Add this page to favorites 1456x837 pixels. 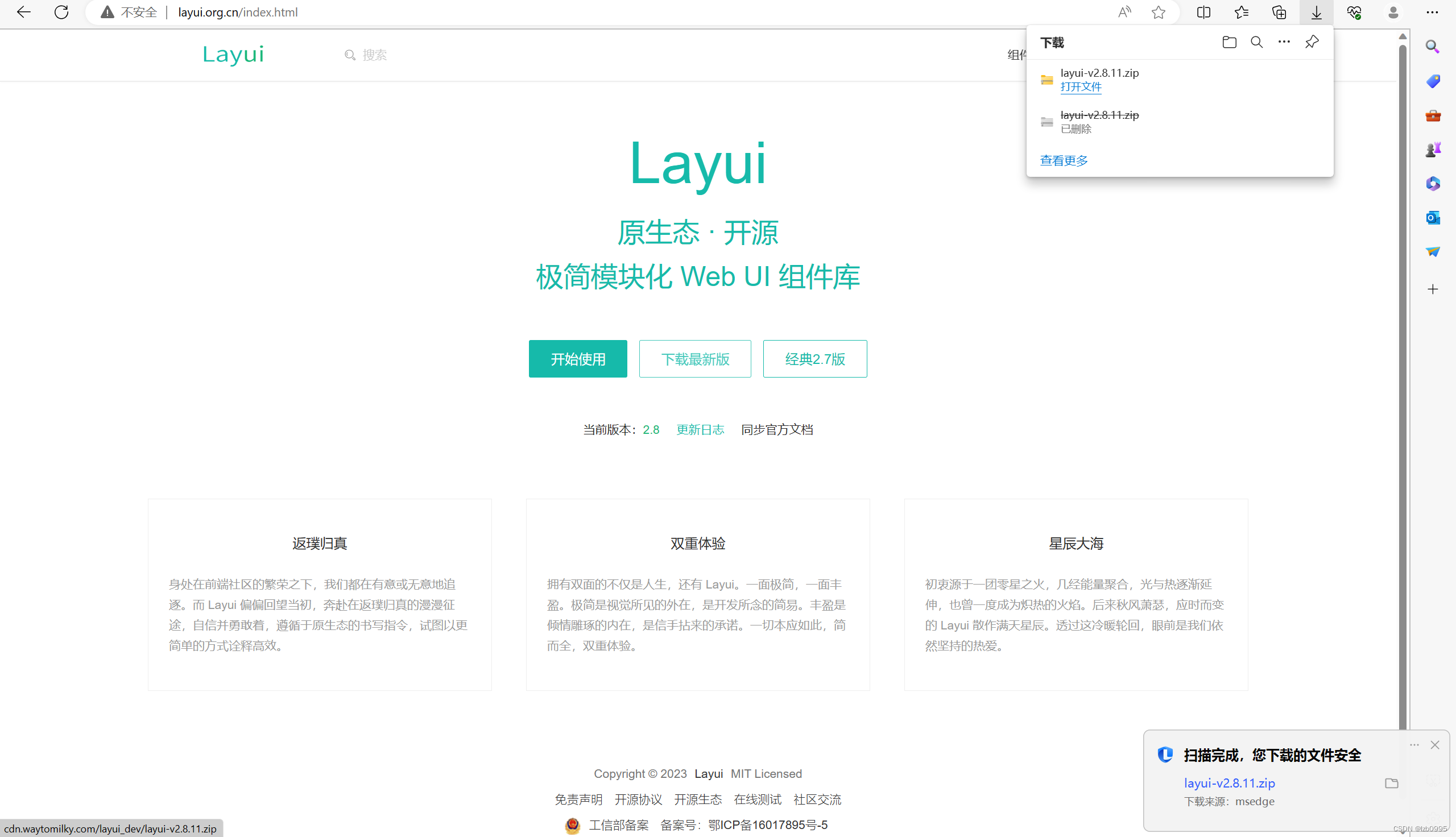tap(1159, 12)
